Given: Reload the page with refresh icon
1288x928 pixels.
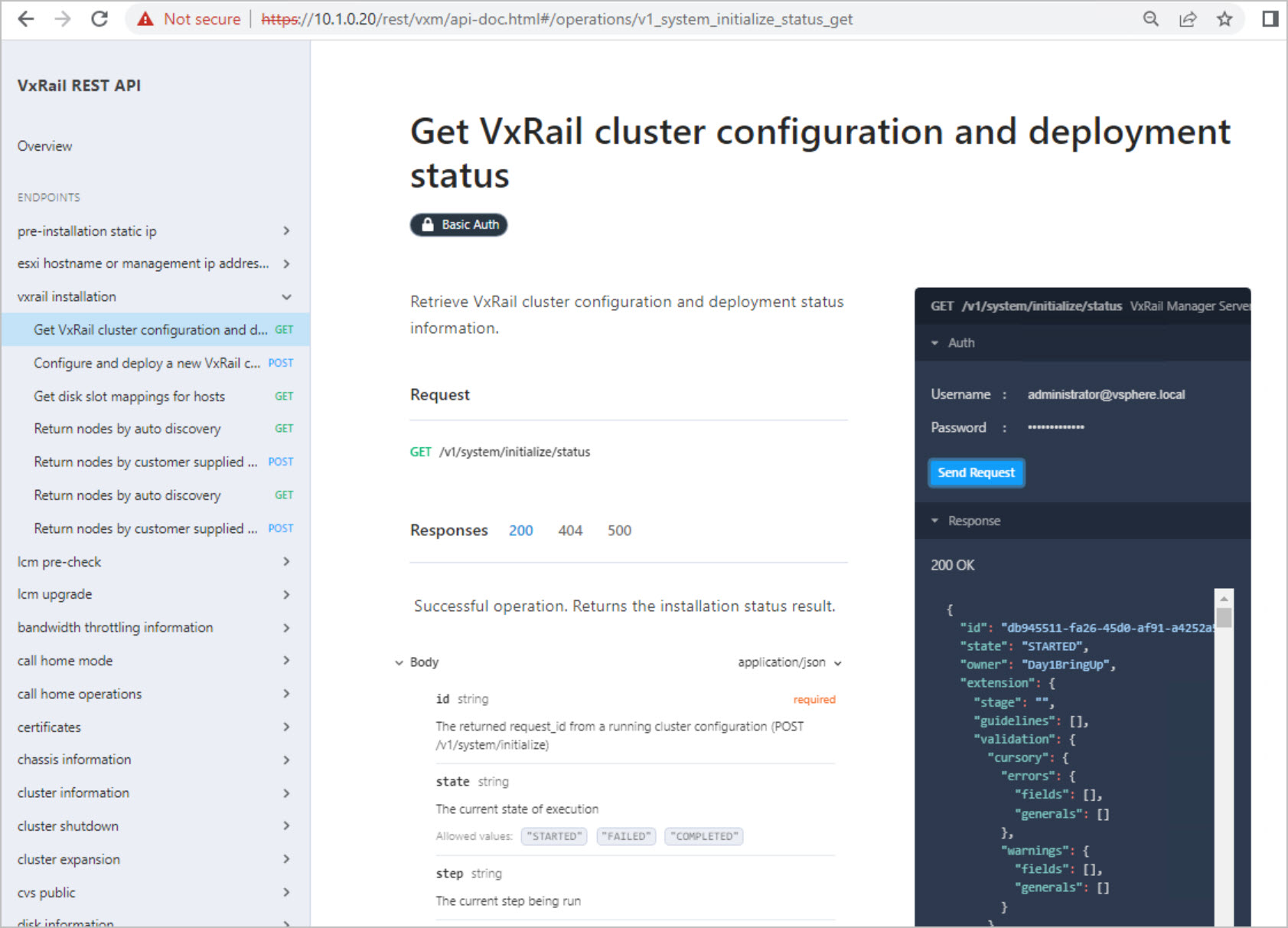Looking at the screenshot, I should (x=99, y=19).
